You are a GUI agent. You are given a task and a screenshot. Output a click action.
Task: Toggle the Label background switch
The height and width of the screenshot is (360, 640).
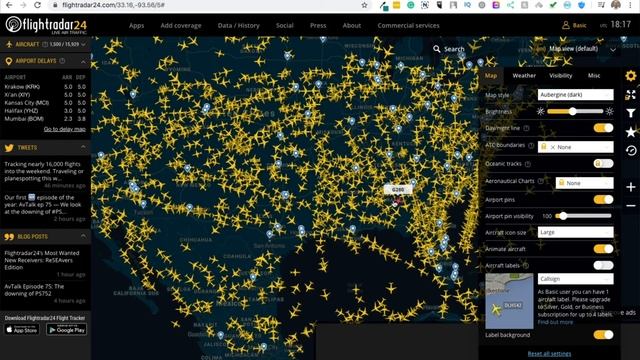click(x=603, y=335)
